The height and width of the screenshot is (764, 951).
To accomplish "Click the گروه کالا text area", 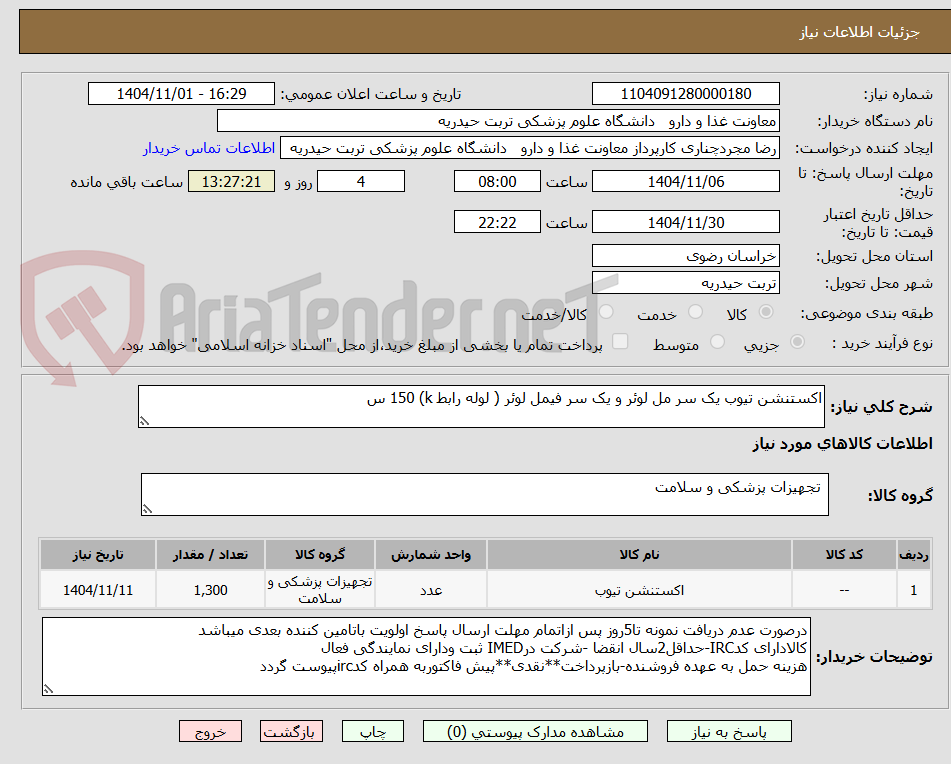I will pyautogui.click(x=485, y=495).
